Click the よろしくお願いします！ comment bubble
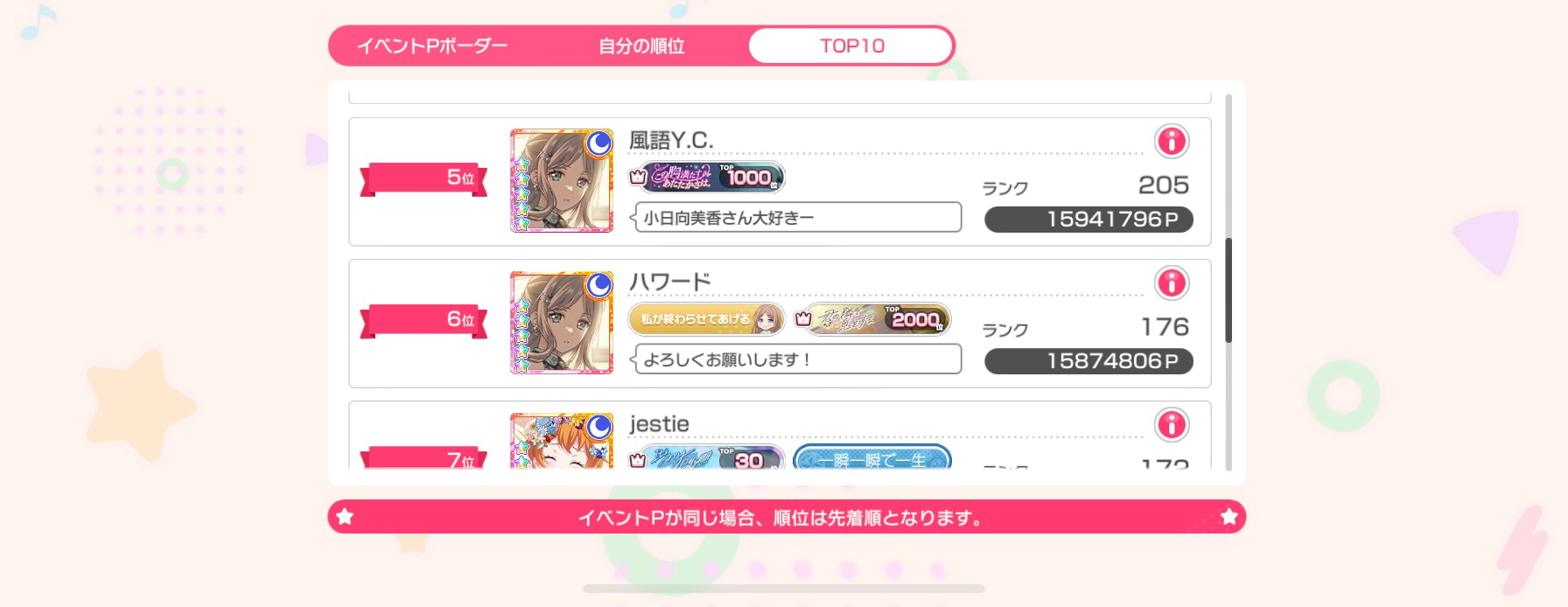This screenshot has width=1568, height=607. pos(796,359)
